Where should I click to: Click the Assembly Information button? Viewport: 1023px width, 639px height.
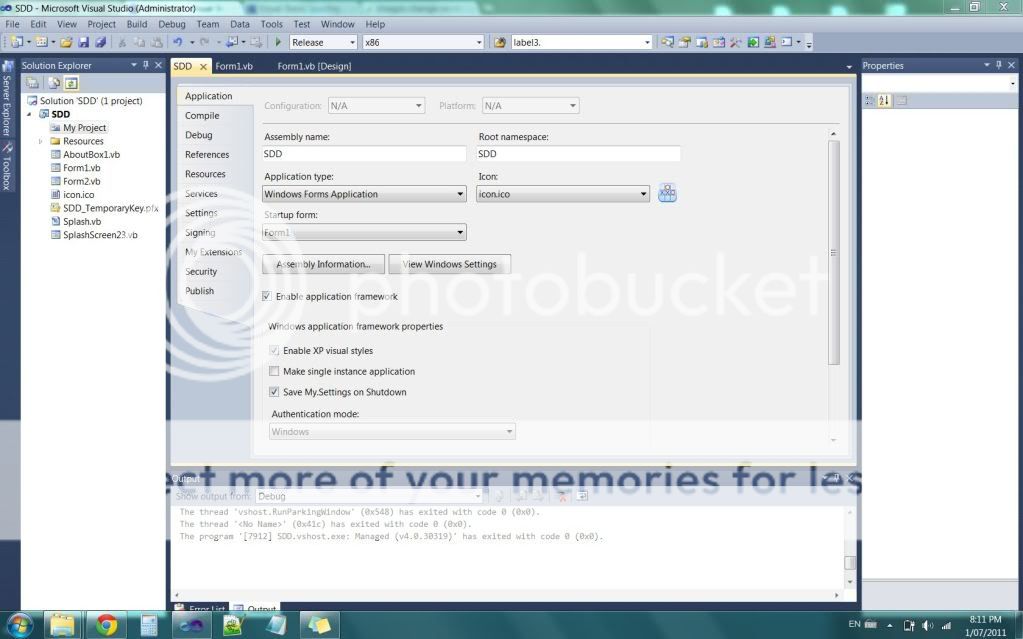click(322, 264)
